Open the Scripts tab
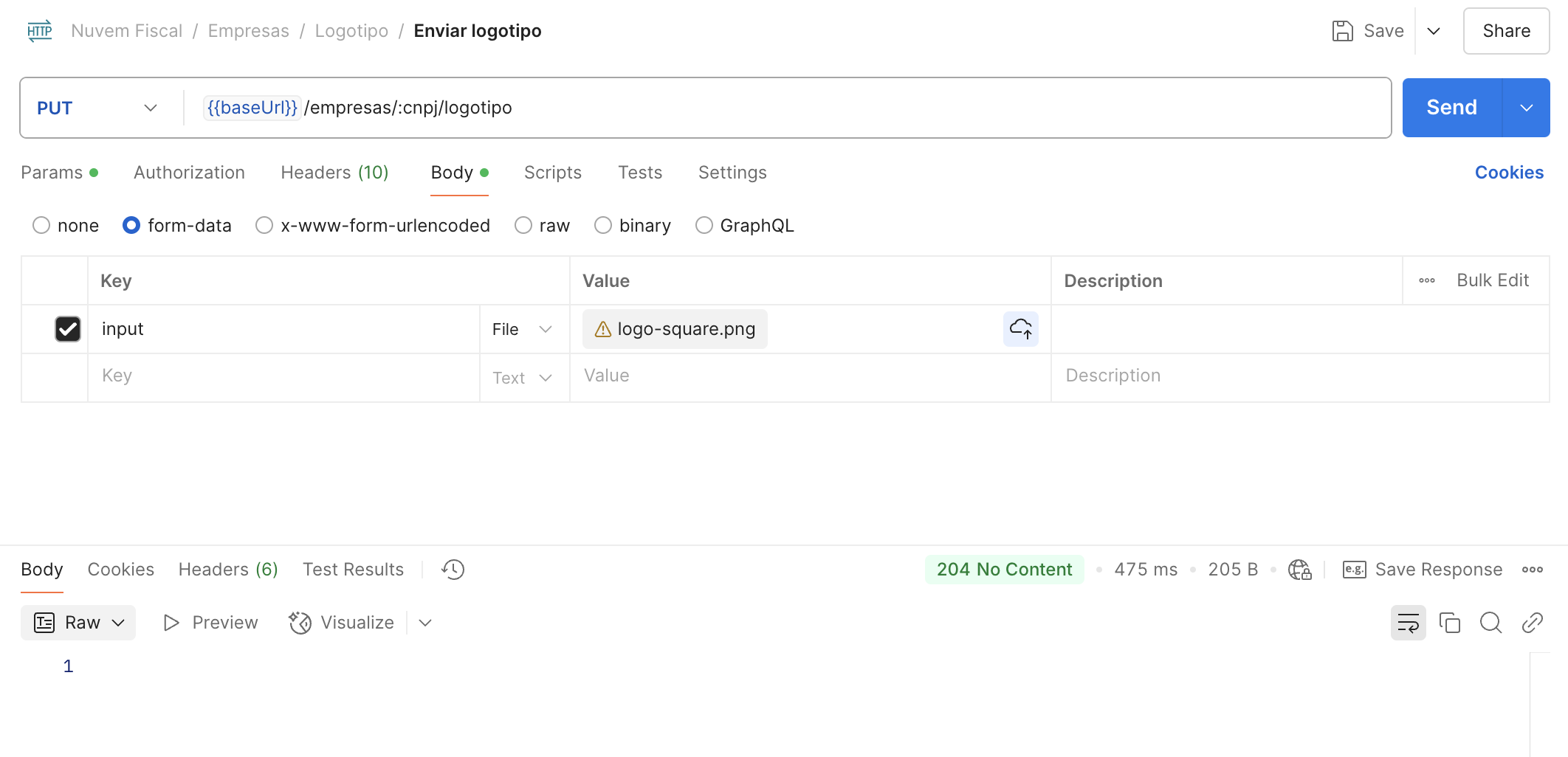Screen dimensions: 1568x757 tap(553, 173)
